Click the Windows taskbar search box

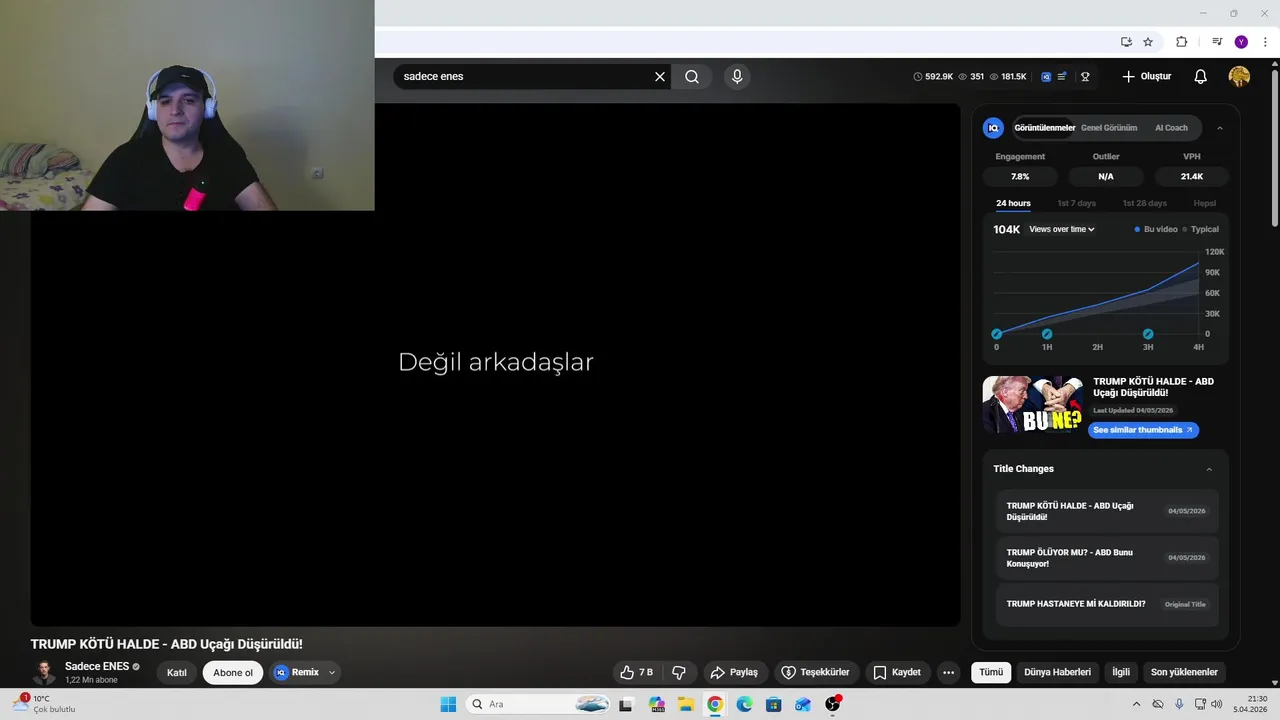(x=538, y=704)
